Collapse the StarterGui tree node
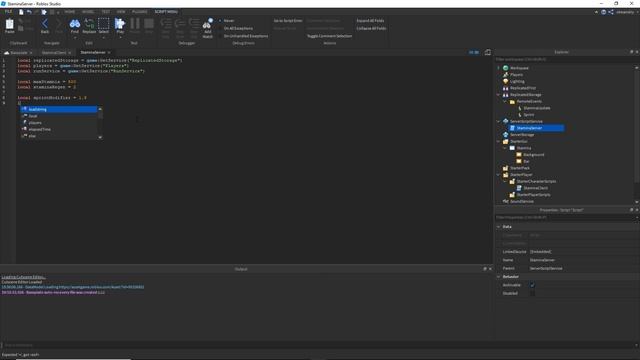The height and width of the screenshot is (360, 640). (498, 141)
